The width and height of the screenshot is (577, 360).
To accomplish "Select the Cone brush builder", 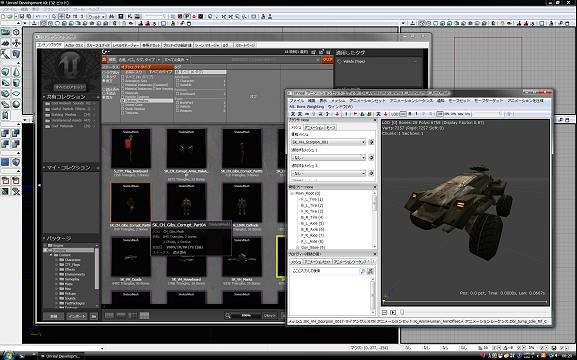I will [x=16, y=72].
